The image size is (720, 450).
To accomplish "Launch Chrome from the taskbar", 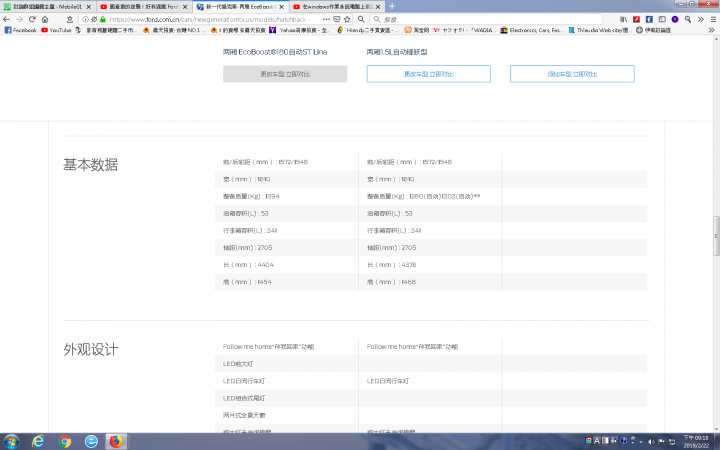I will click(65, 442).
